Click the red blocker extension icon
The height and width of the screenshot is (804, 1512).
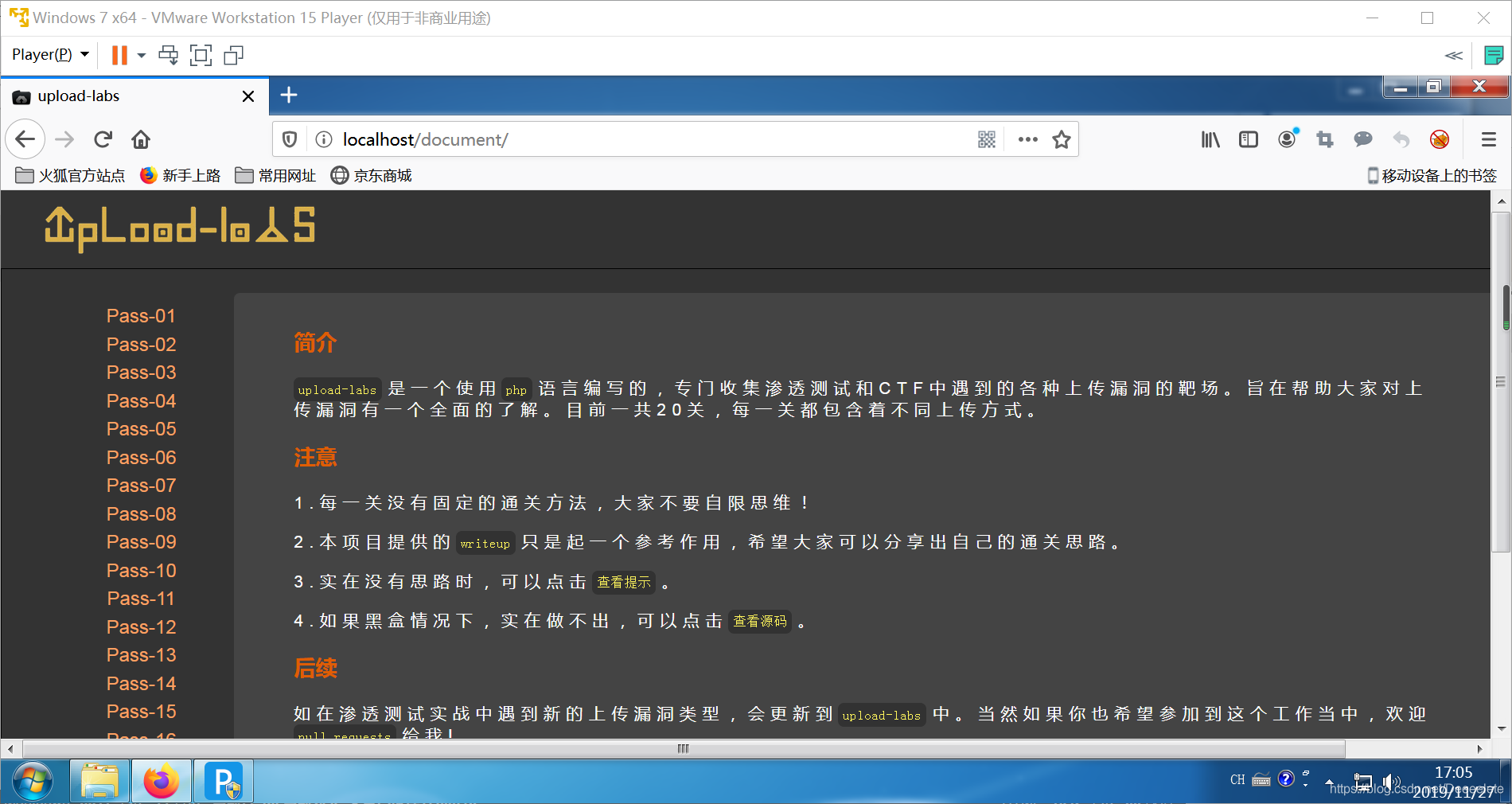(x=1440, y=139)
